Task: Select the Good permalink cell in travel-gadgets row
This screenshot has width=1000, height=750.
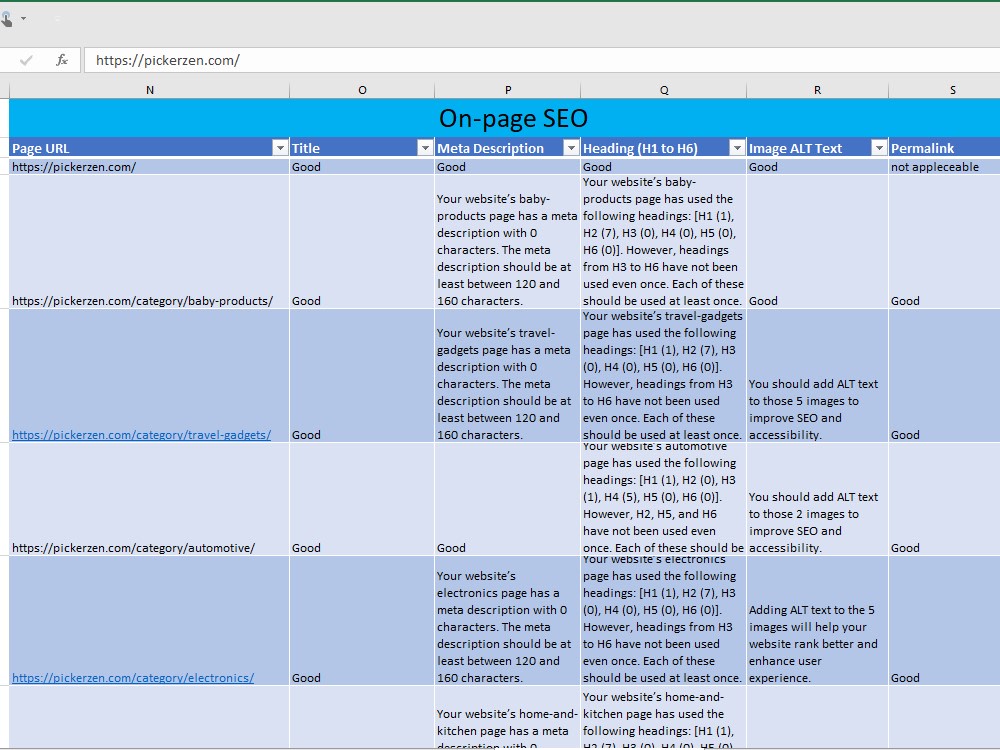Action: coord(945,376)
